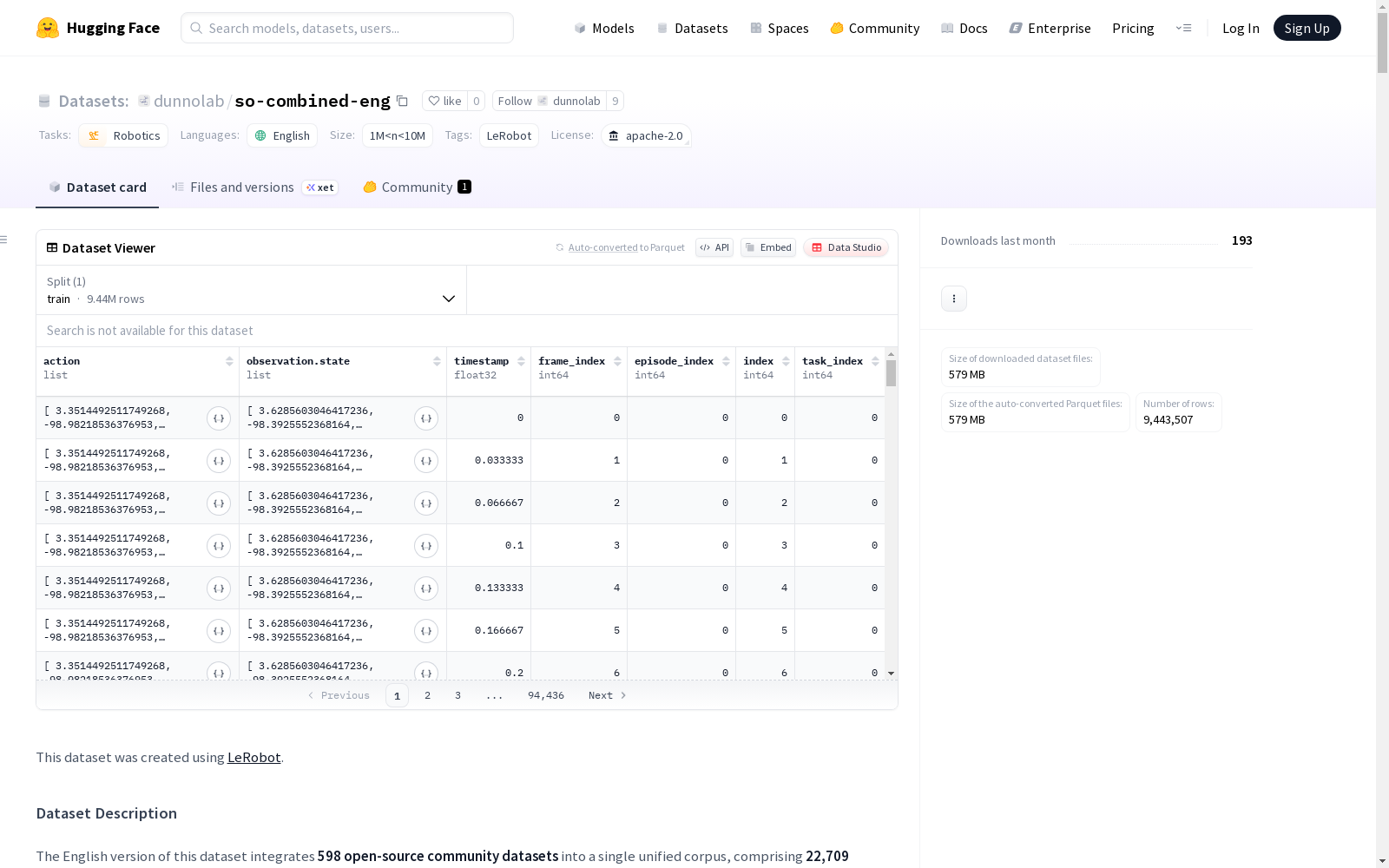Expand observation.state JSON in timestamp 0.033333 row

pyautogui.click(x=426, y=461)
